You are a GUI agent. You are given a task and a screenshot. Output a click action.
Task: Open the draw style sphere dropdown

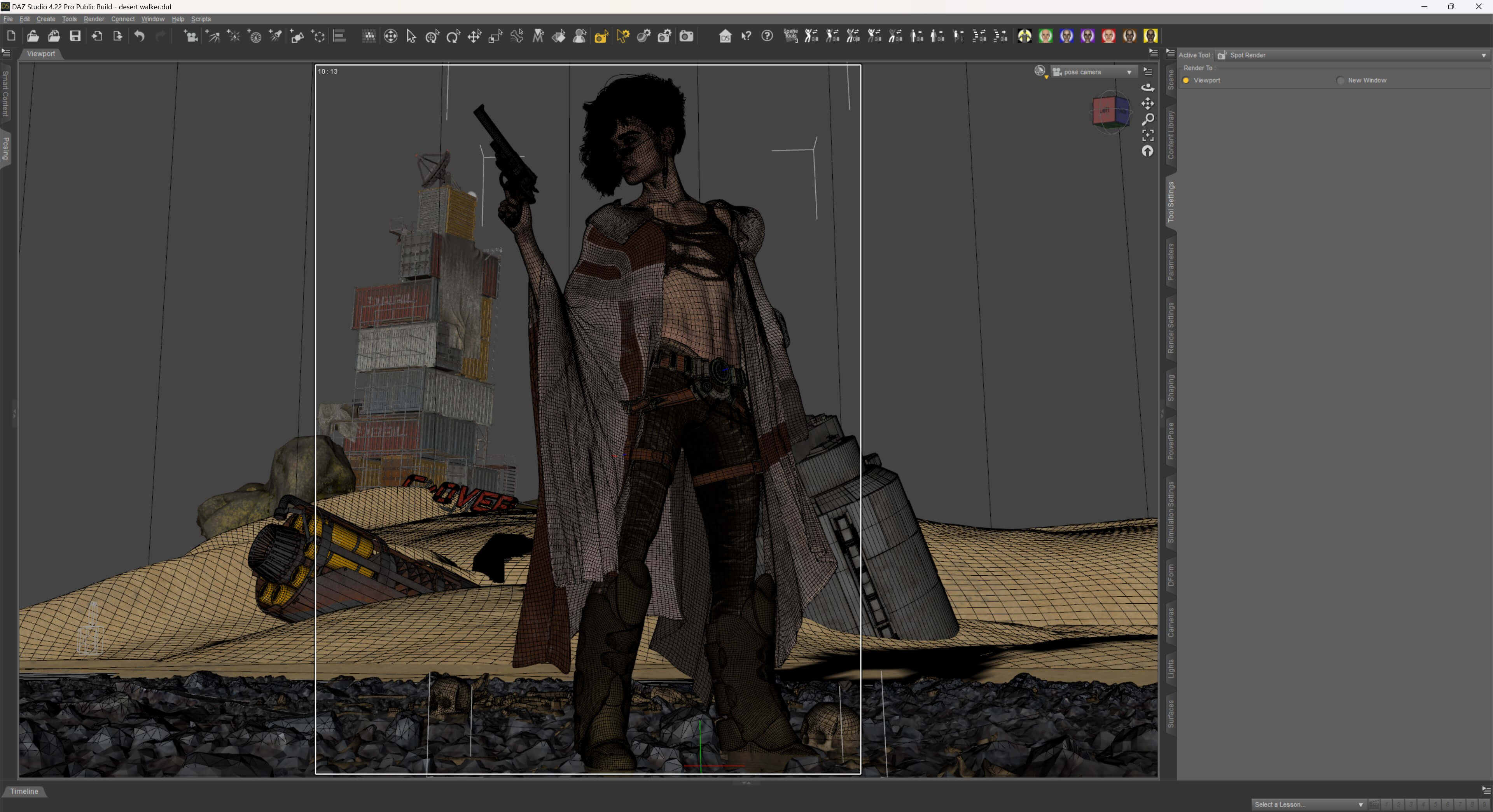tap(1041, 71)
